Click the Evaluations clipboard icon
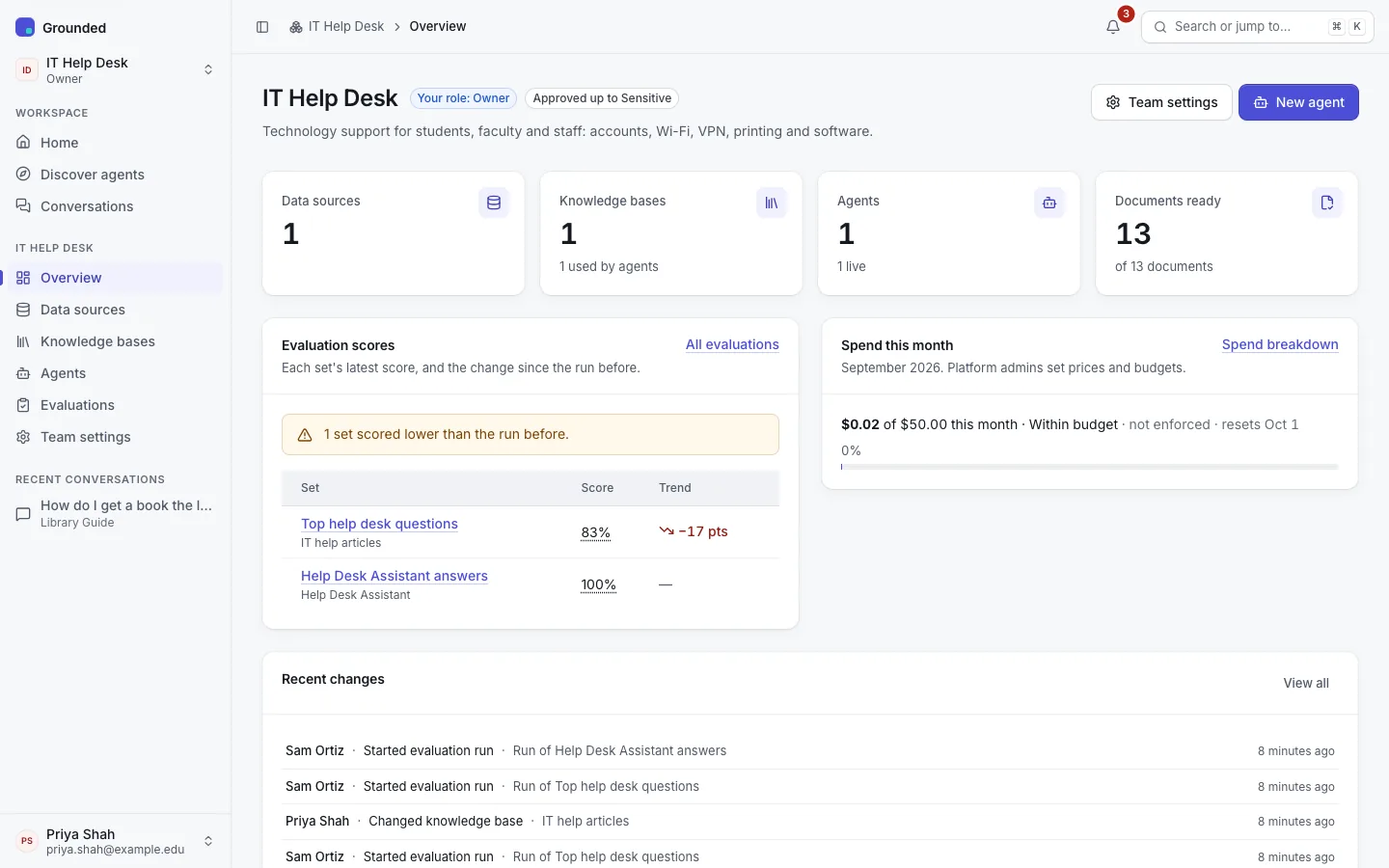Viewport: 1389px width, 868px height. (23, 404)
